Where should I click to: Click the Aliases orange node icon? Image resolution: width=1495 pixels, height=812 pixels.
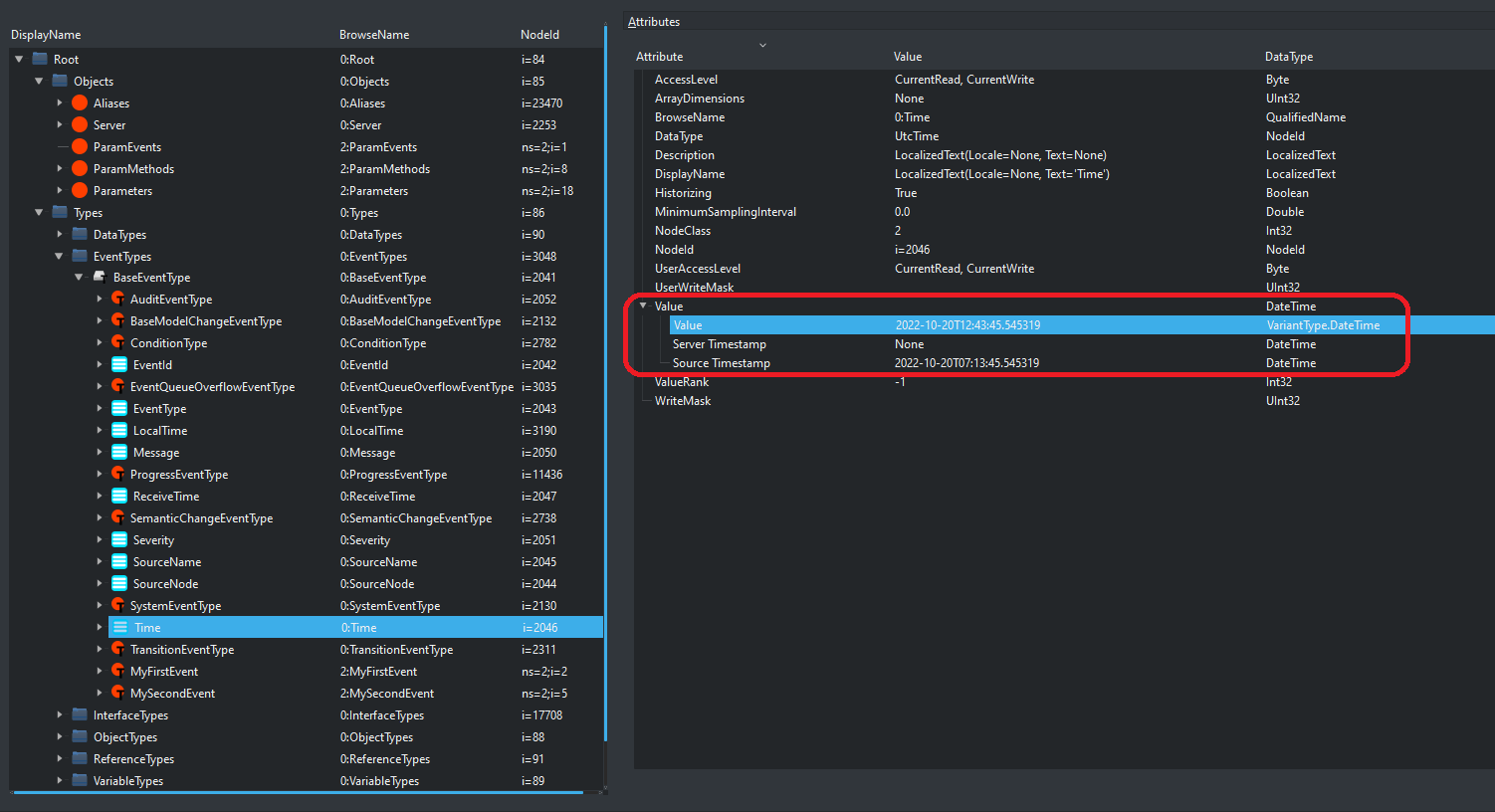point(80,103)
